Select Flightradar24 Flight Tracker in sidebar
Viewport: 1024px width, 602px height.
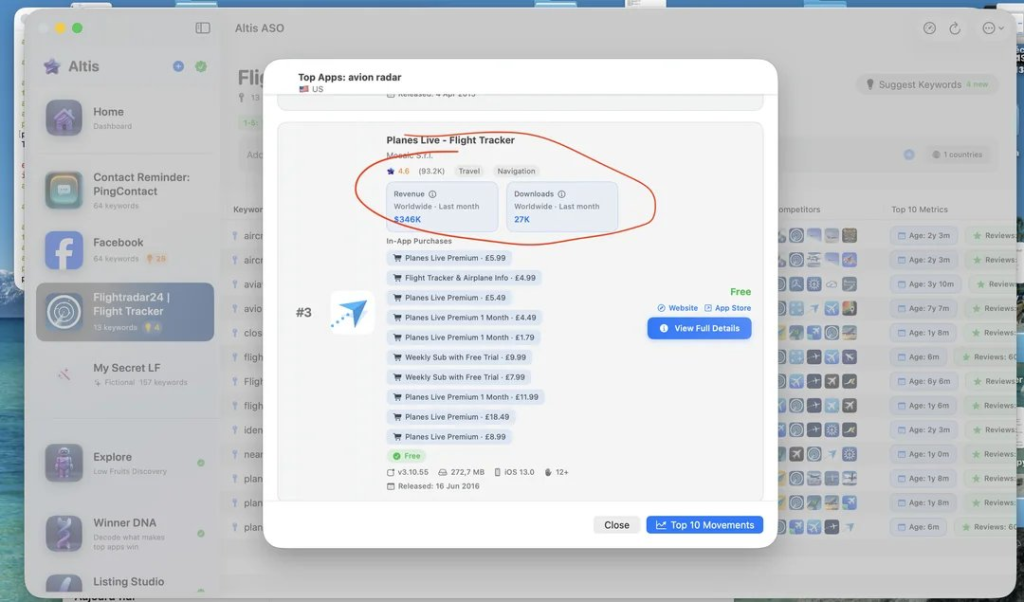(x=125, y=311)
